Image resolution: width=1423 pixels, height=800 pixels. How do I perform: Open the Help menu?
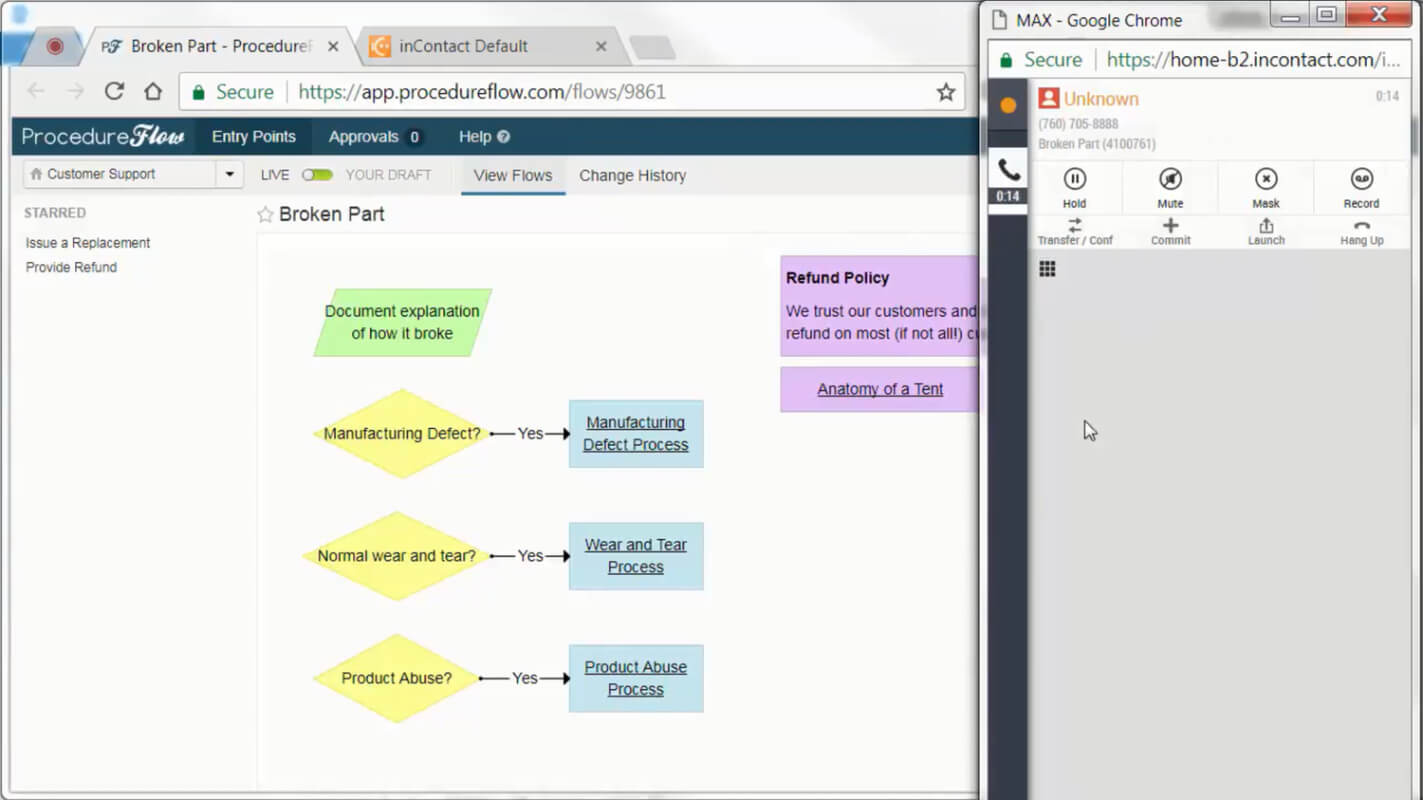pyautogui.click(x=484, y=136)
